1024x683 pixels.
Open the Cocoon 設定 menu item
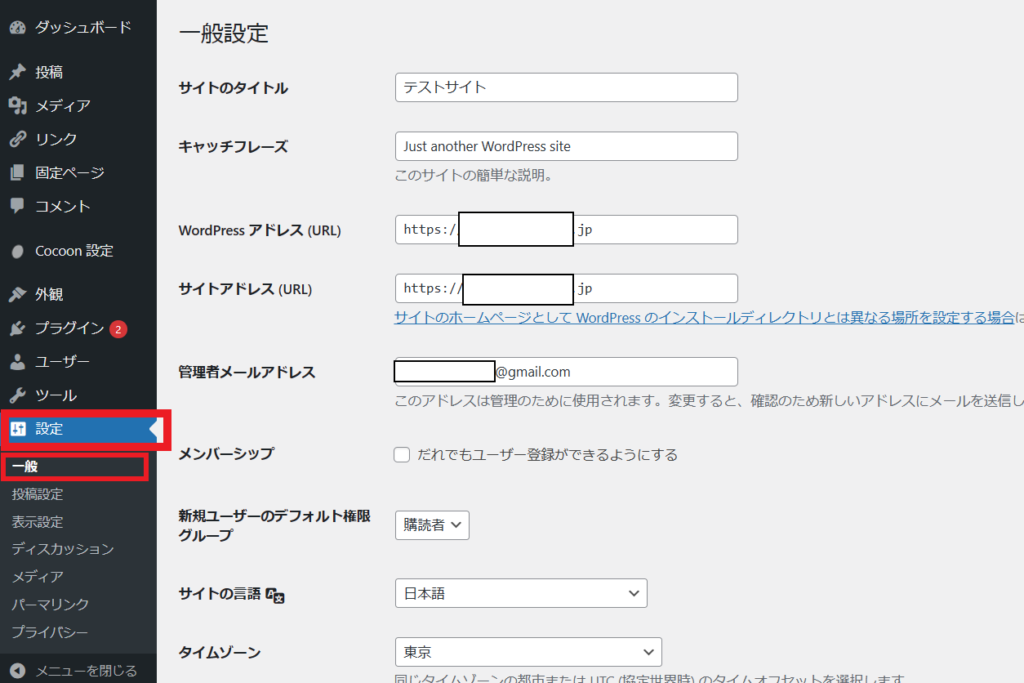pyautogui.click(x=74, y=251)
